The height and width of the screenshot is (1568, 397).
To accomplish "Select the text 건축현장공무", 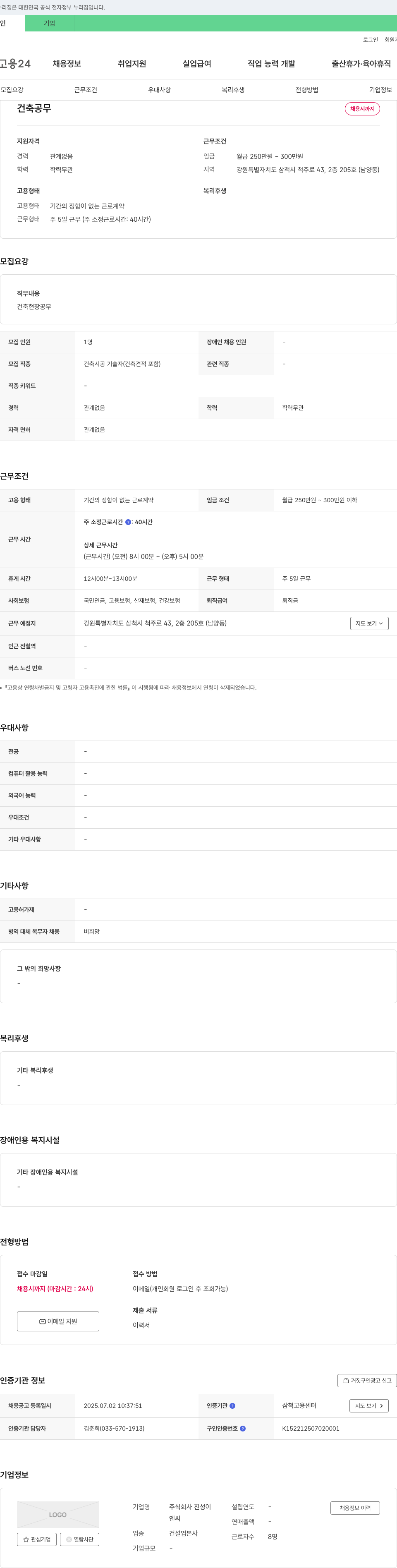I will [x=34, y=307].
